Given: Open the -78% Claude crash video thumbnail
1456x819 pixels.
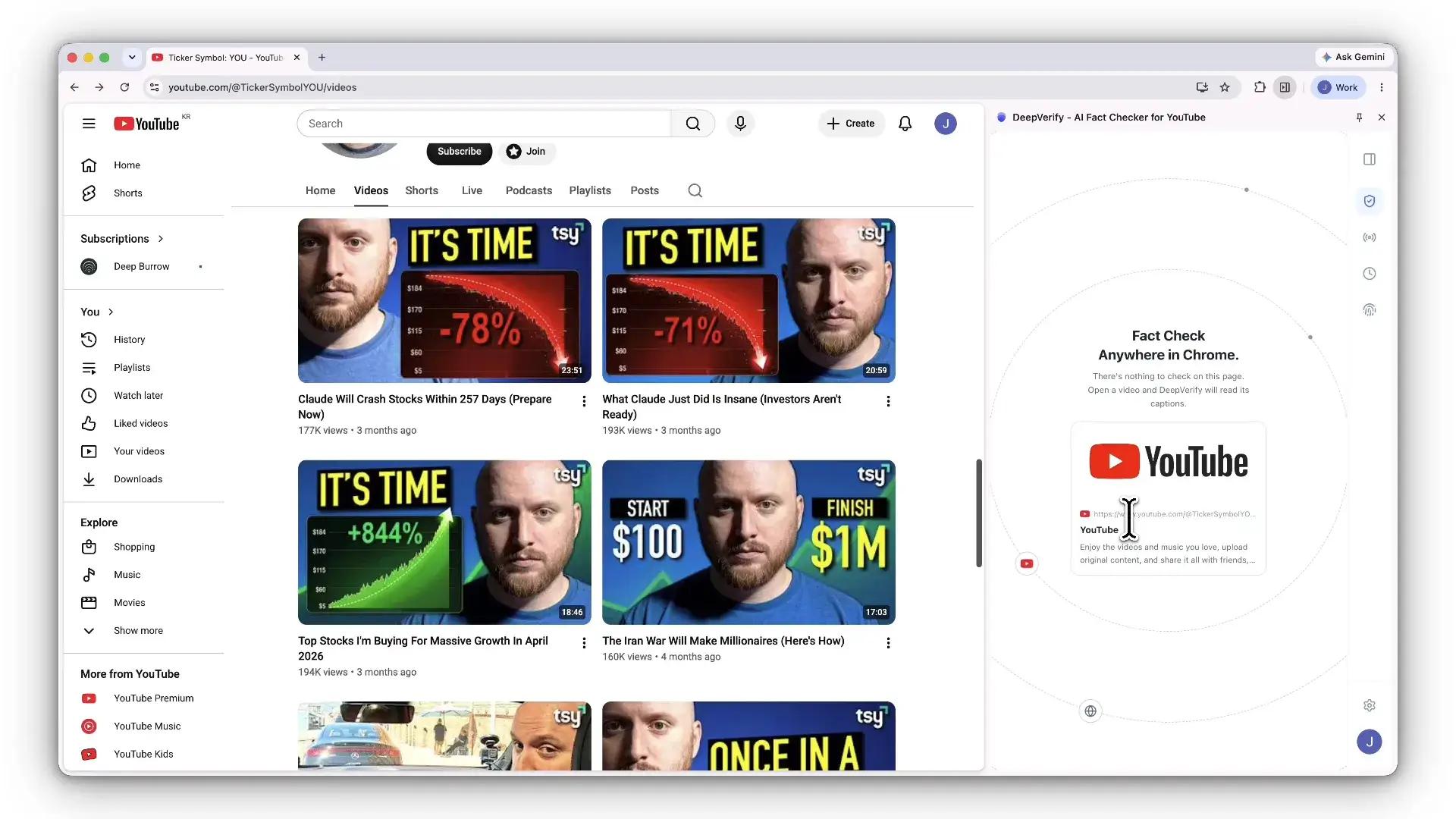Looking at the screenshot, I should click(x=444, y=301).
